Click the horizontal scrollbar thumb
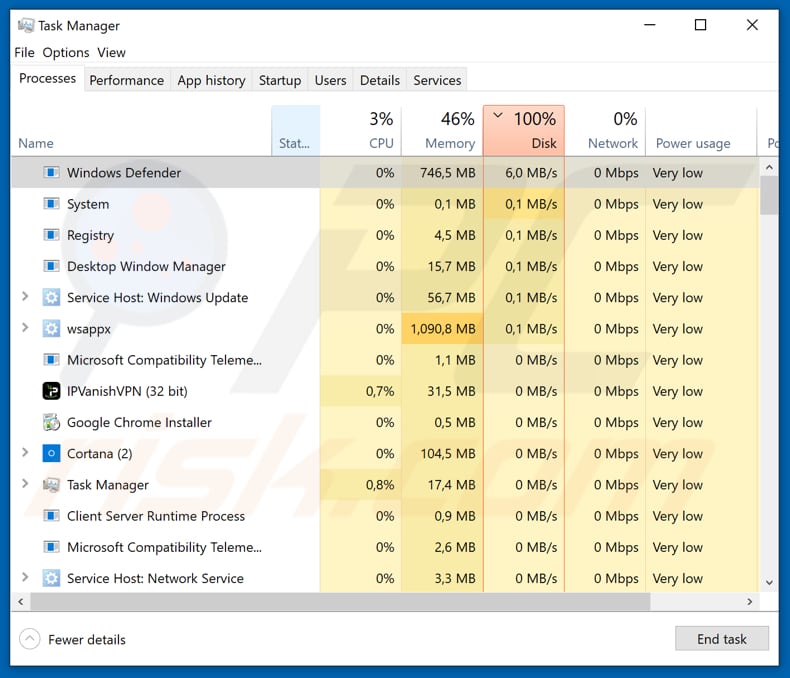Viewport: 790px width, 678px height. tap(340, 602)
